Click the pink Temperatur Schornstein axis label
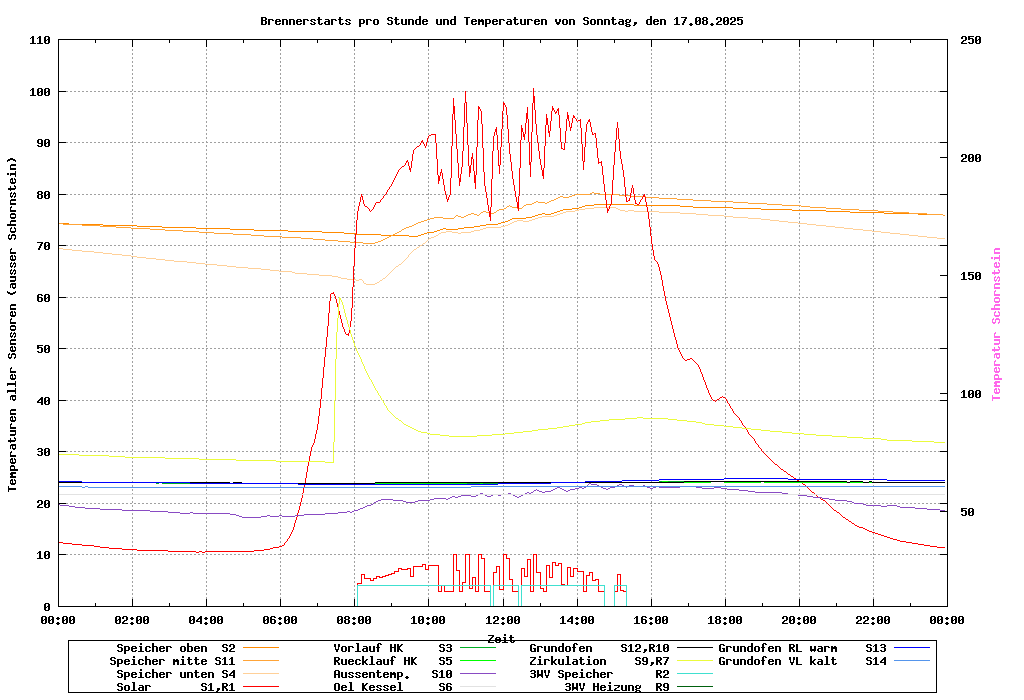The image size is (1024, 700). pos(996,324)
